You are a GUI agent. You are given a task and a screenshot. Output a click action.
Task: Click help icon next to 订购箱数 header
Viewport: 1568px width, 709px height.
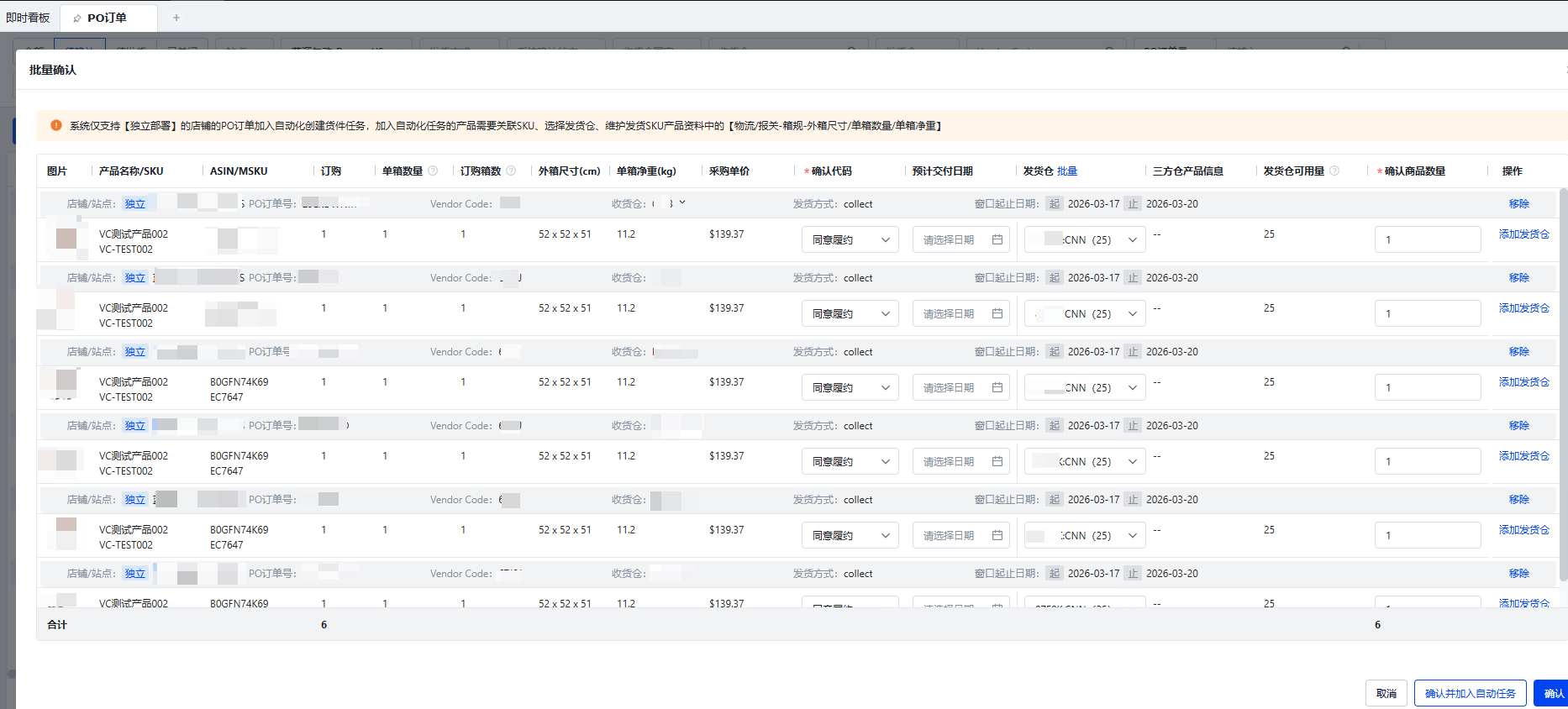(511, 171)
